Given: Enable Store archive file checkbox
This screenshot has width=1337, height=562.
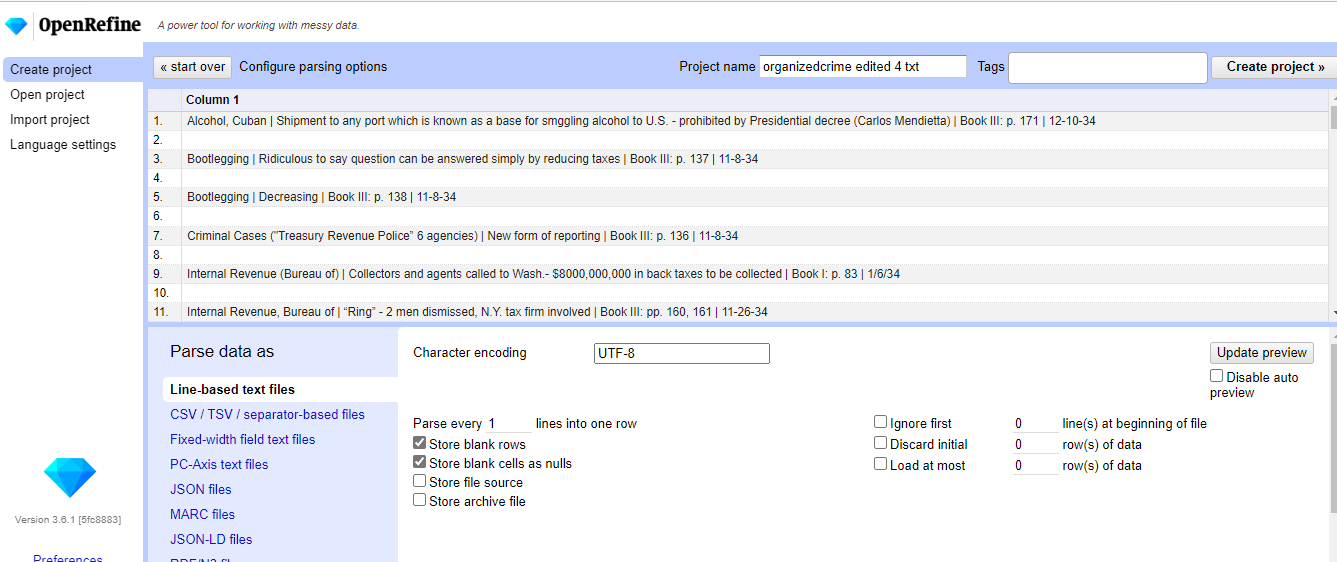Looking at the screenshot, I should pyautogui.click(x=420, y=500).
